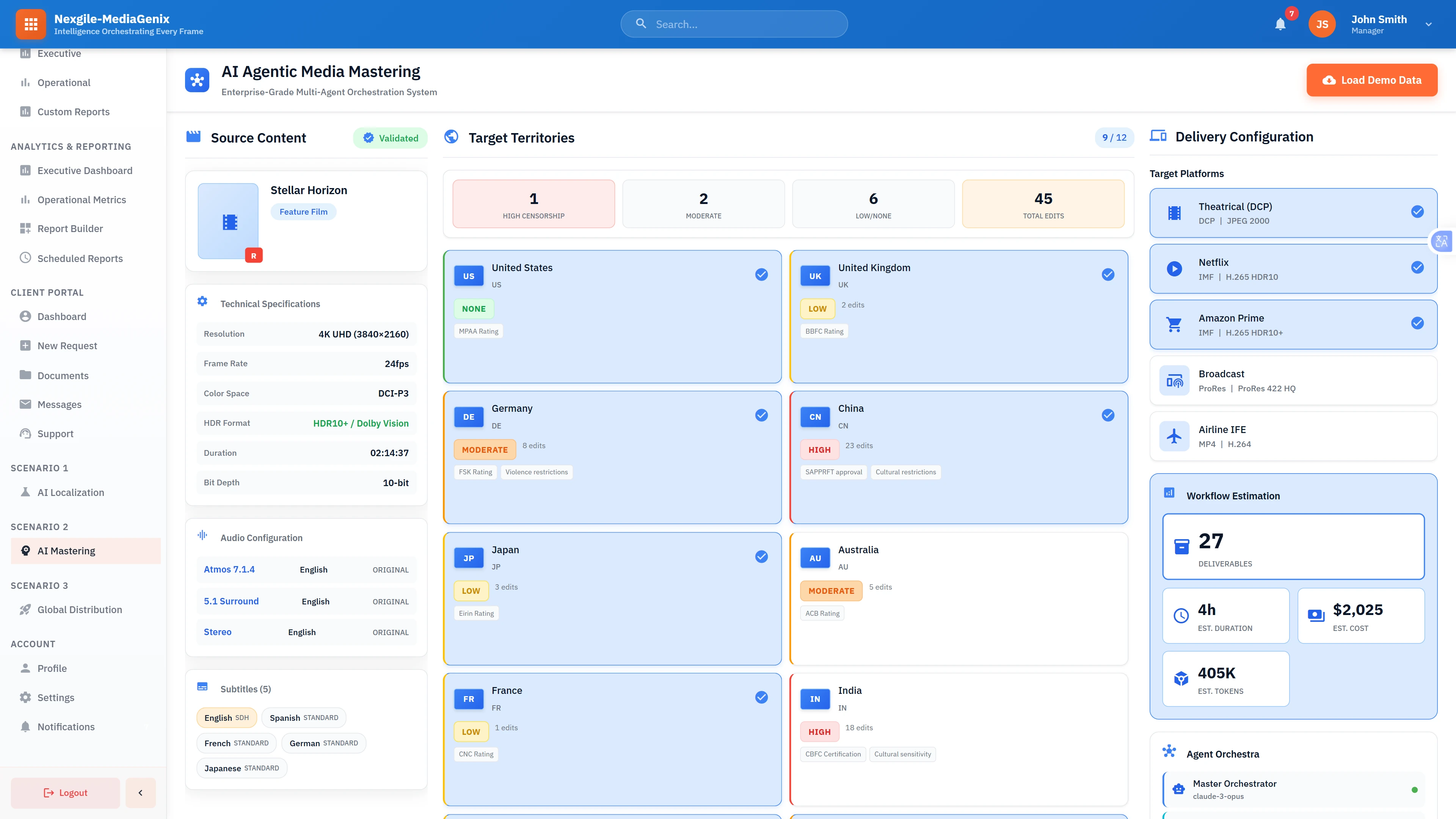Viewport: 1456px width, 819px height.
Task: Click the Nexgile-MediaGenix app grid logo
Action: [x=30, y=24]
